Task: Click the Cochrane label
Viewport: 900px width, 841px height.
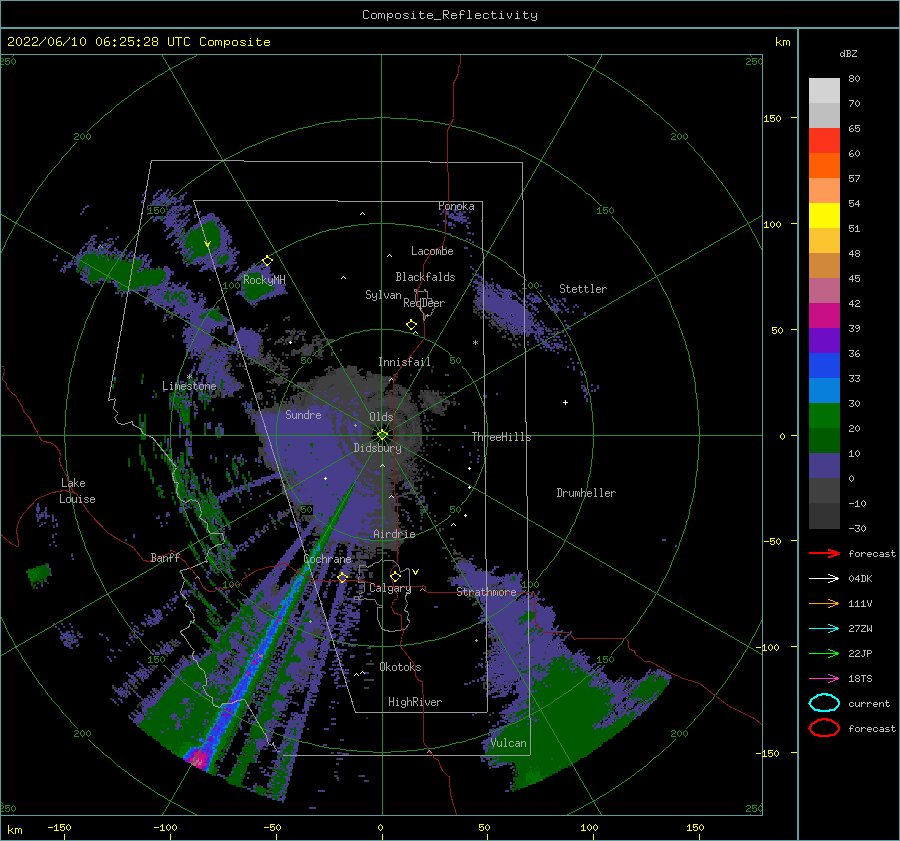Action: (x=327, y=559)
